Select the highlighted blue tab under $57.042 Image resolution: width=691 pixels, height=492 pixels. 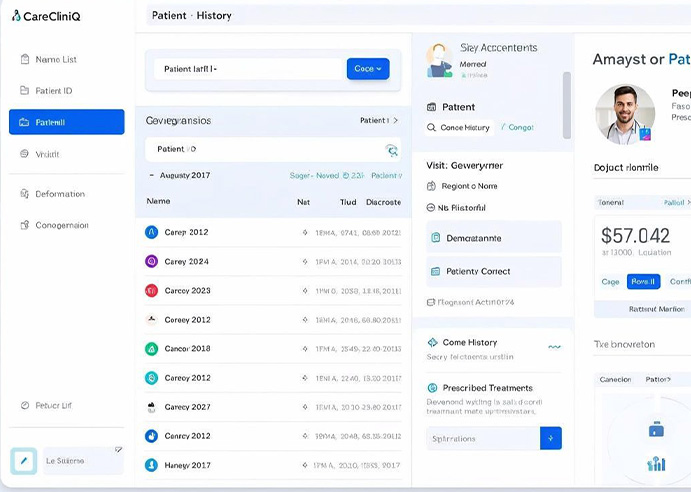(643, 282)
